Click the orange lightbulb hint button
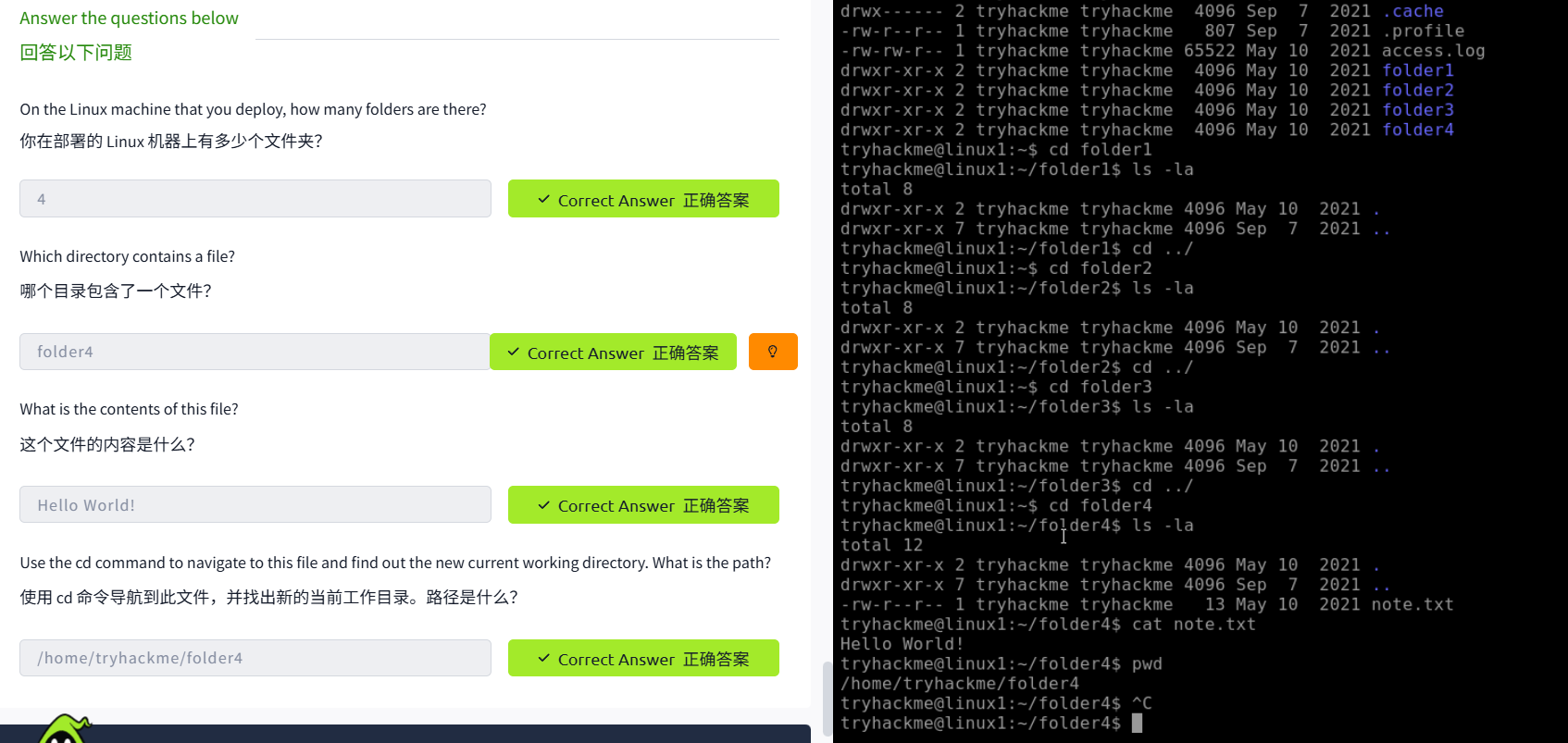 pyautogui.click(x=773, y=352)
